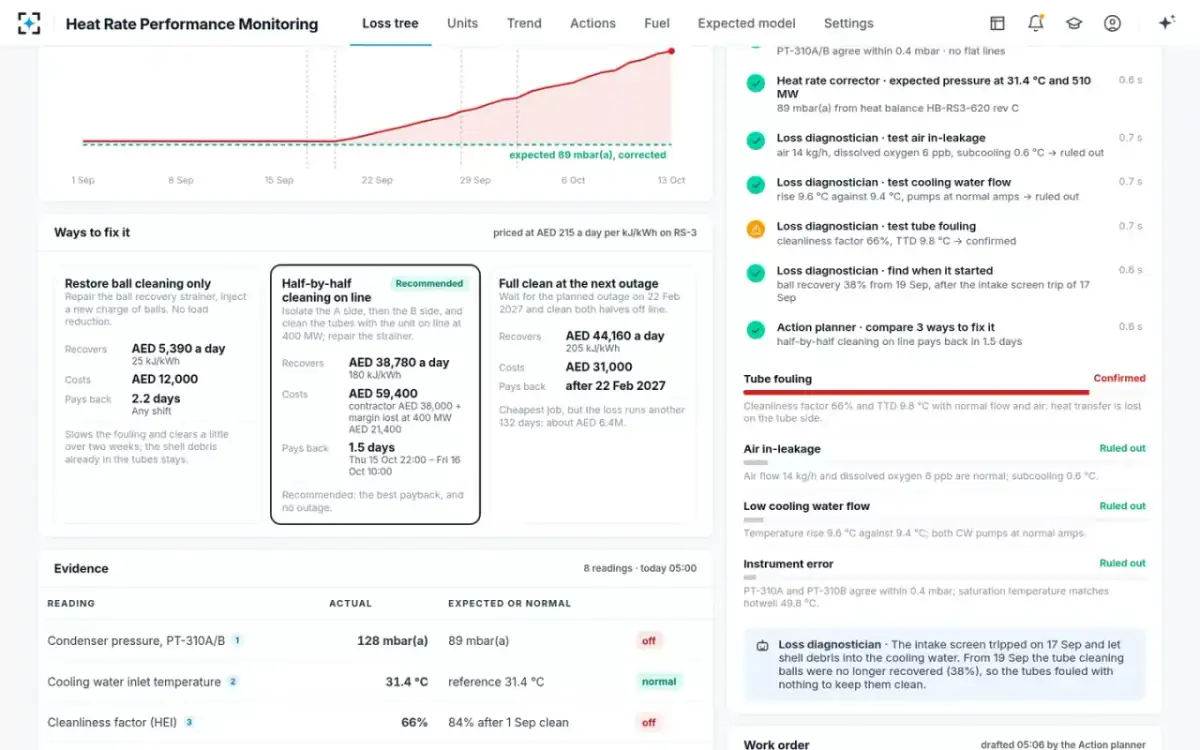Viewport: 1200px width, 750px height.
Task: Click the off status pill for Condenser pressure
Action: tap(649, 641)
